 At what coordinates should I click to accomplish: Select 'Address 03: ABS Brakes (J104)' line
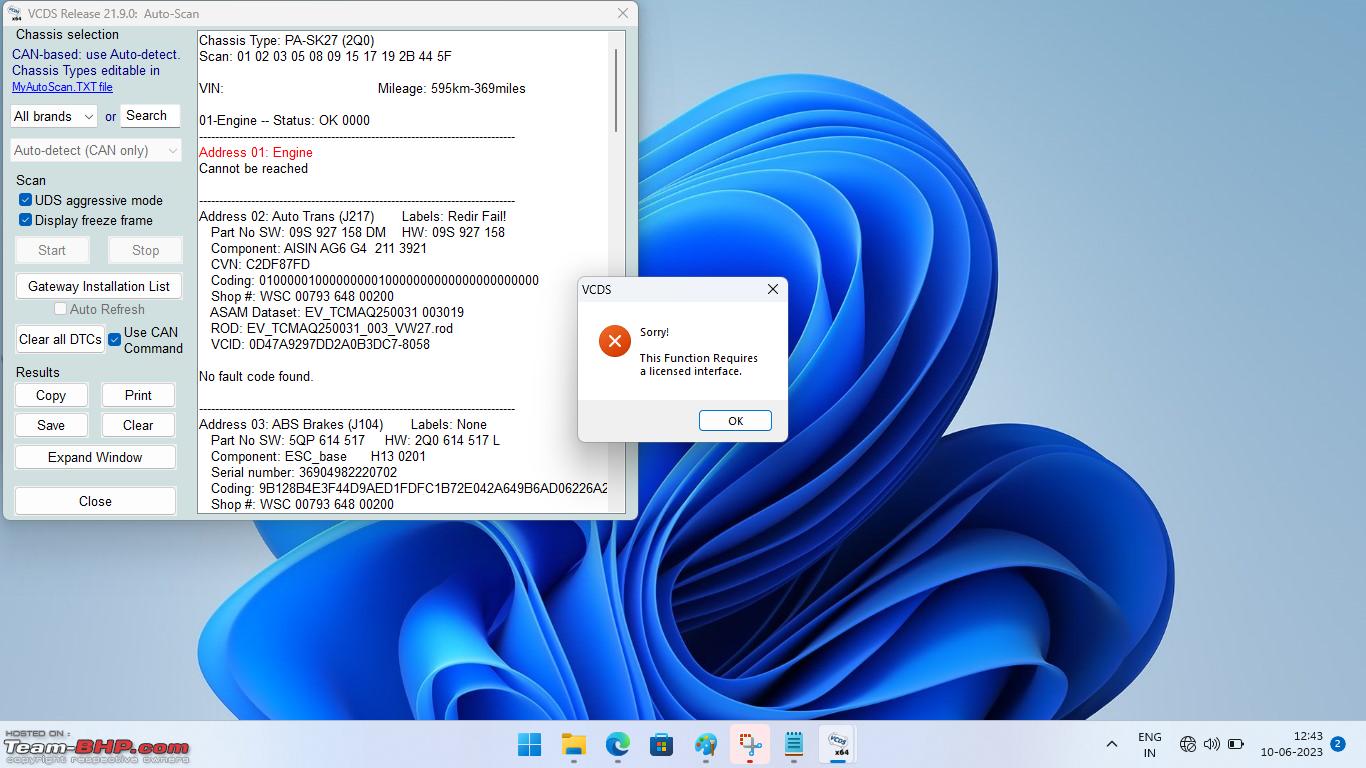pos(291,424)
